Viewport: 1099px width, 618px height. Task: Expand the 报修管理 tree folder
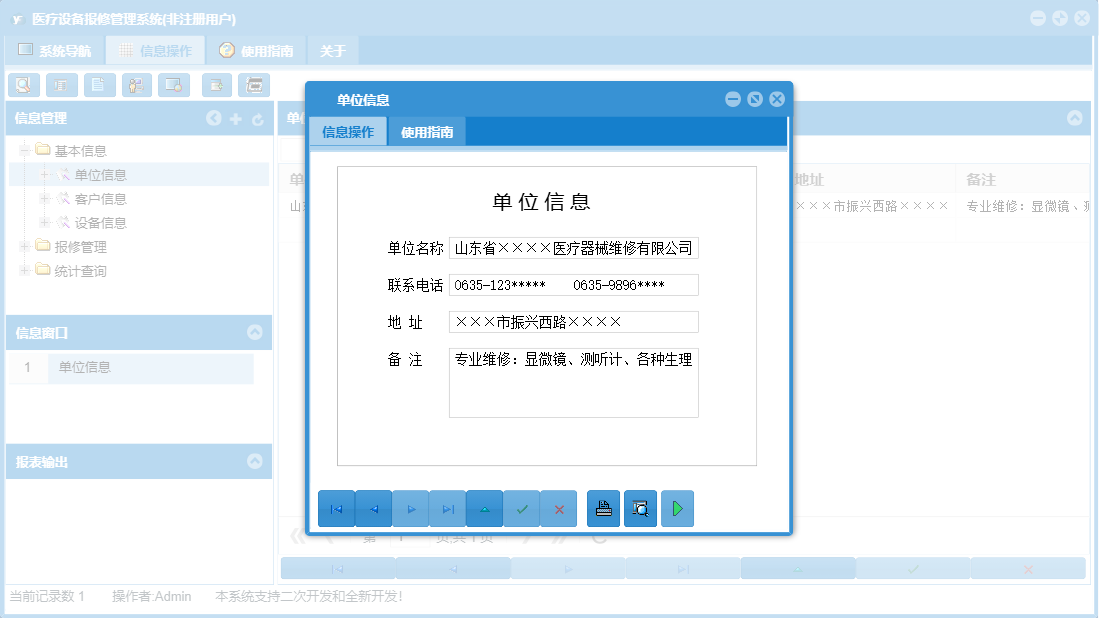point(22,247)
